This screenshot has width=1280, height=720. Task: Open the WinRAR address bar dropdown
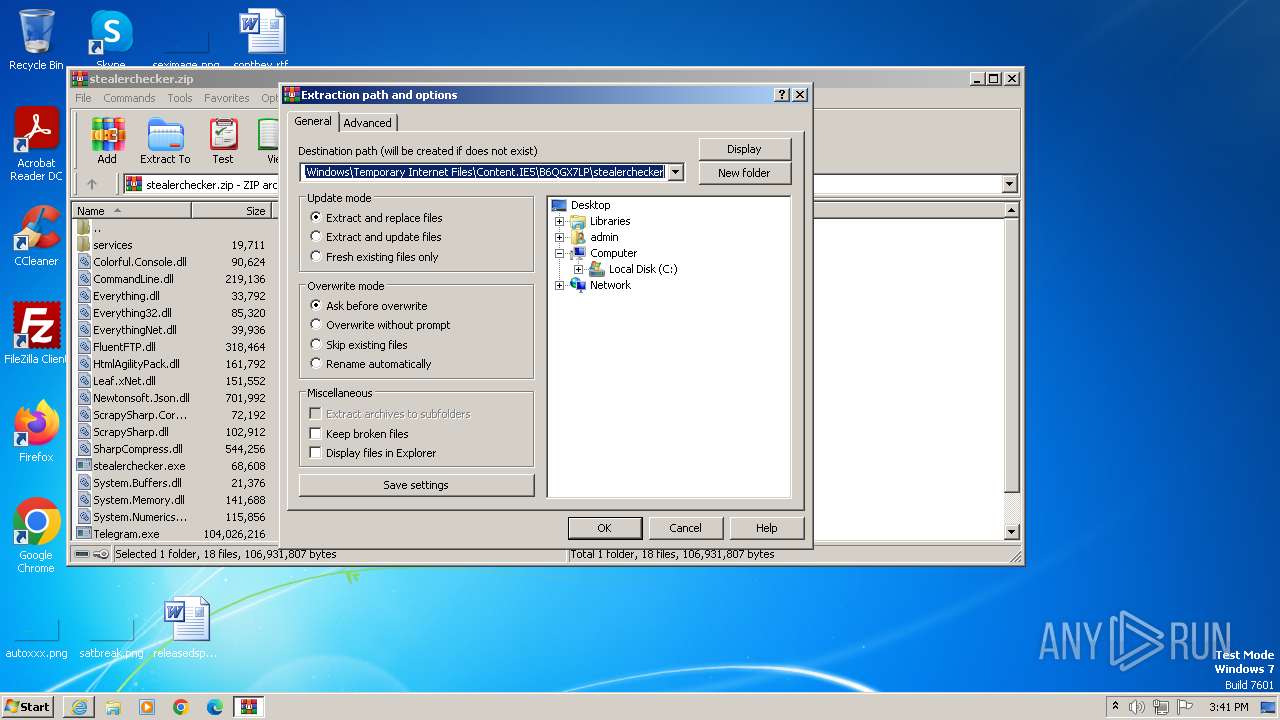1009,184
